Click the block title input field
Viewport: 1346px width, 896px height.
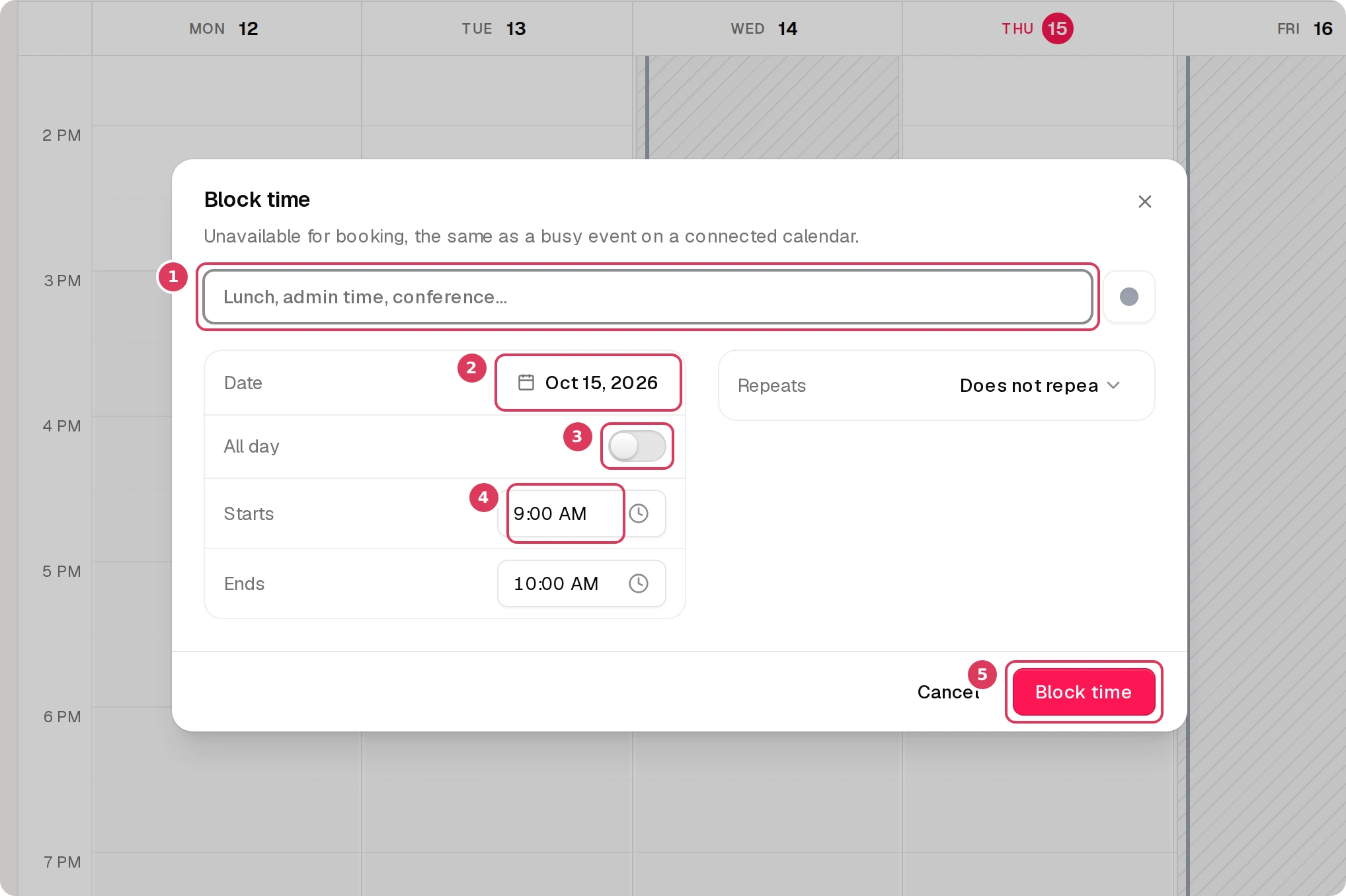(x=647, y=297)
